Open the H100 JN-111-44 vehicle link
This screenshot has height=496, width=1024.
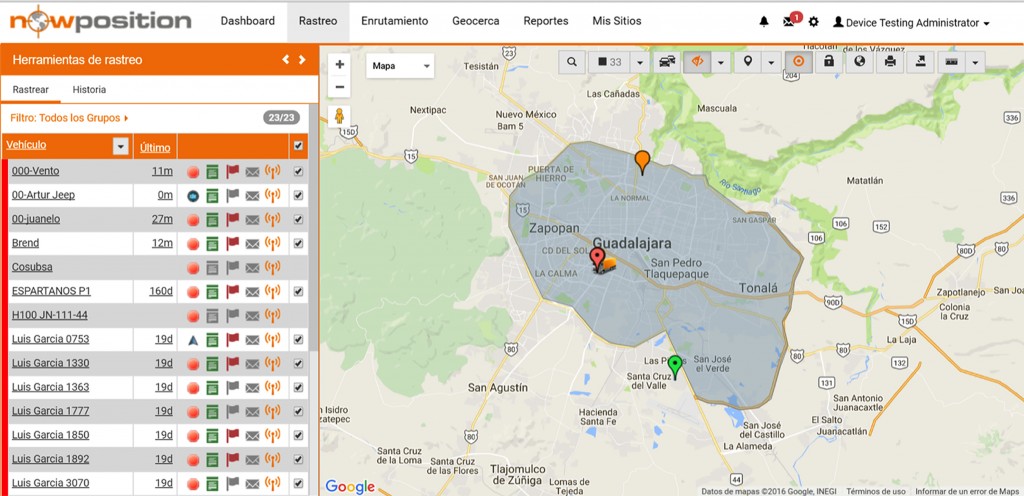pyautogui.click(x=50, y=315)
